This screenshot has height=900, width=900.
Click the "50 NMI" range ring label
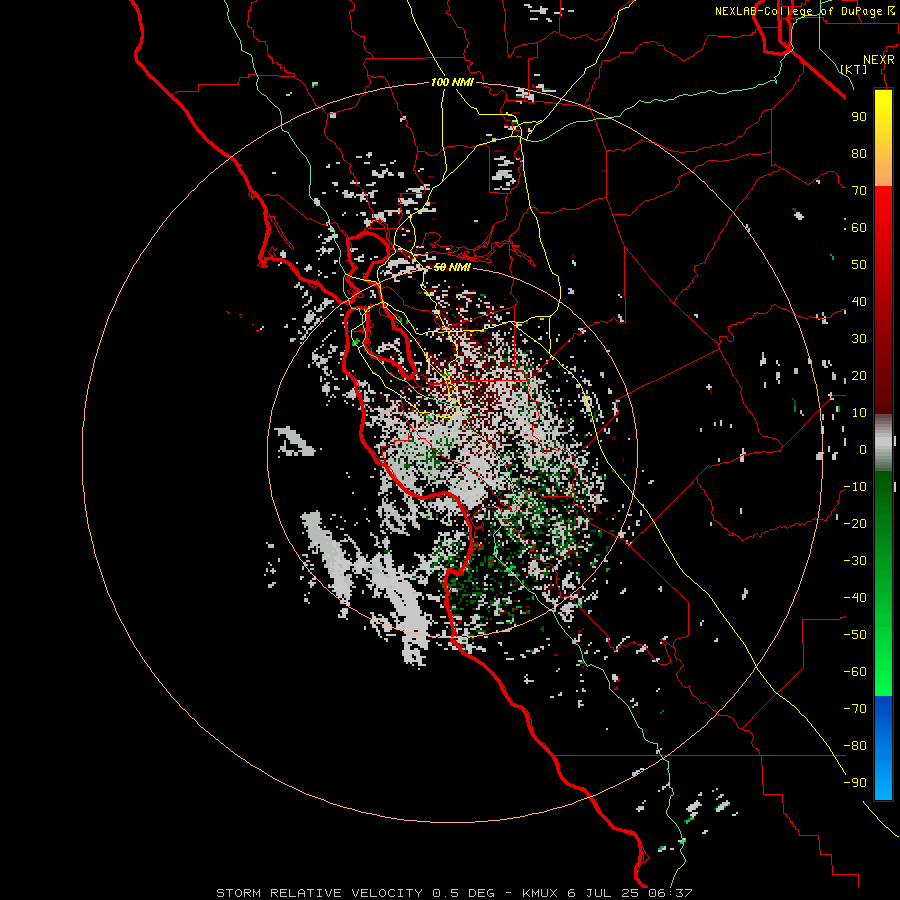[x=452, y=267]
